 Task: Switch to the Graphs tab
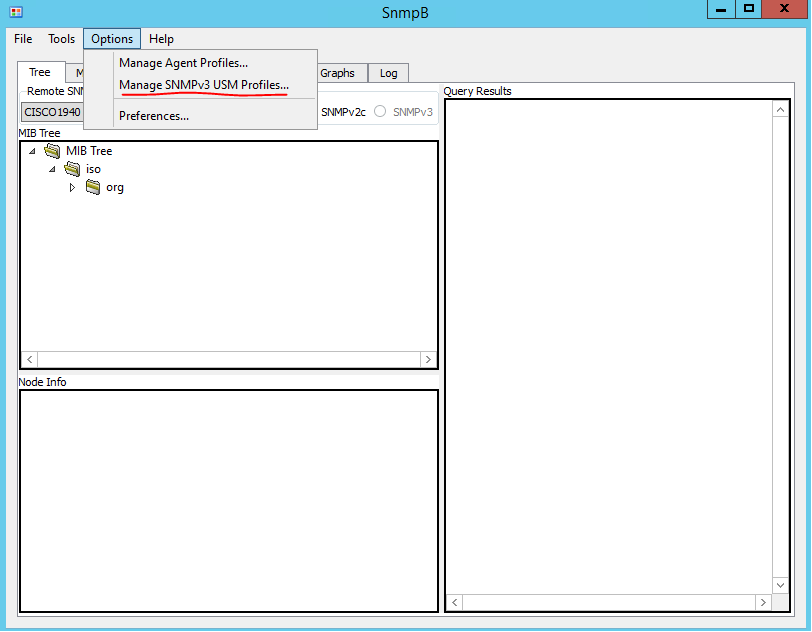(338, 72)
